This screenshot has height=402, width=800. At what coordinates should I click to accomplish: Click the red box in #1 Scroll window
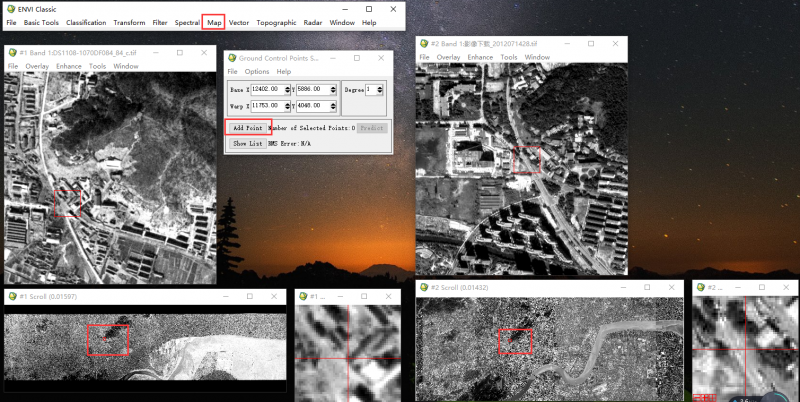[108, 340]
